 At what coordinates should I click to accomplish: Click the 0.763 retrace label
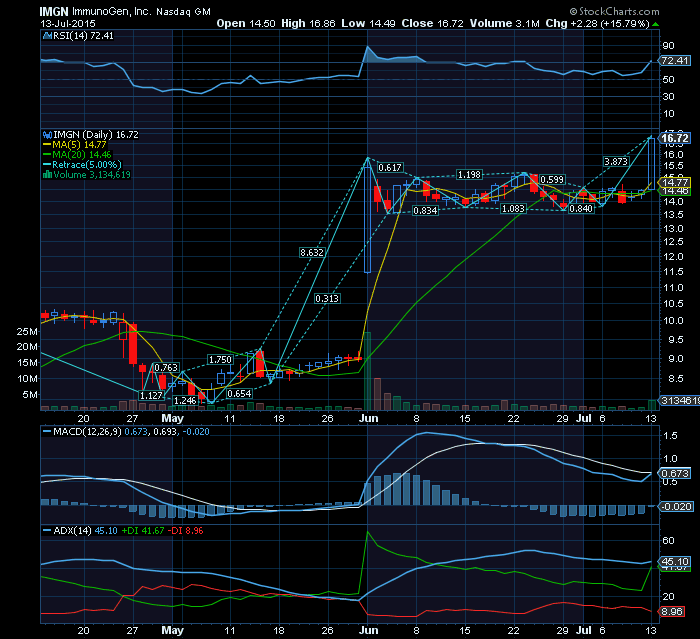pos(166,368)
